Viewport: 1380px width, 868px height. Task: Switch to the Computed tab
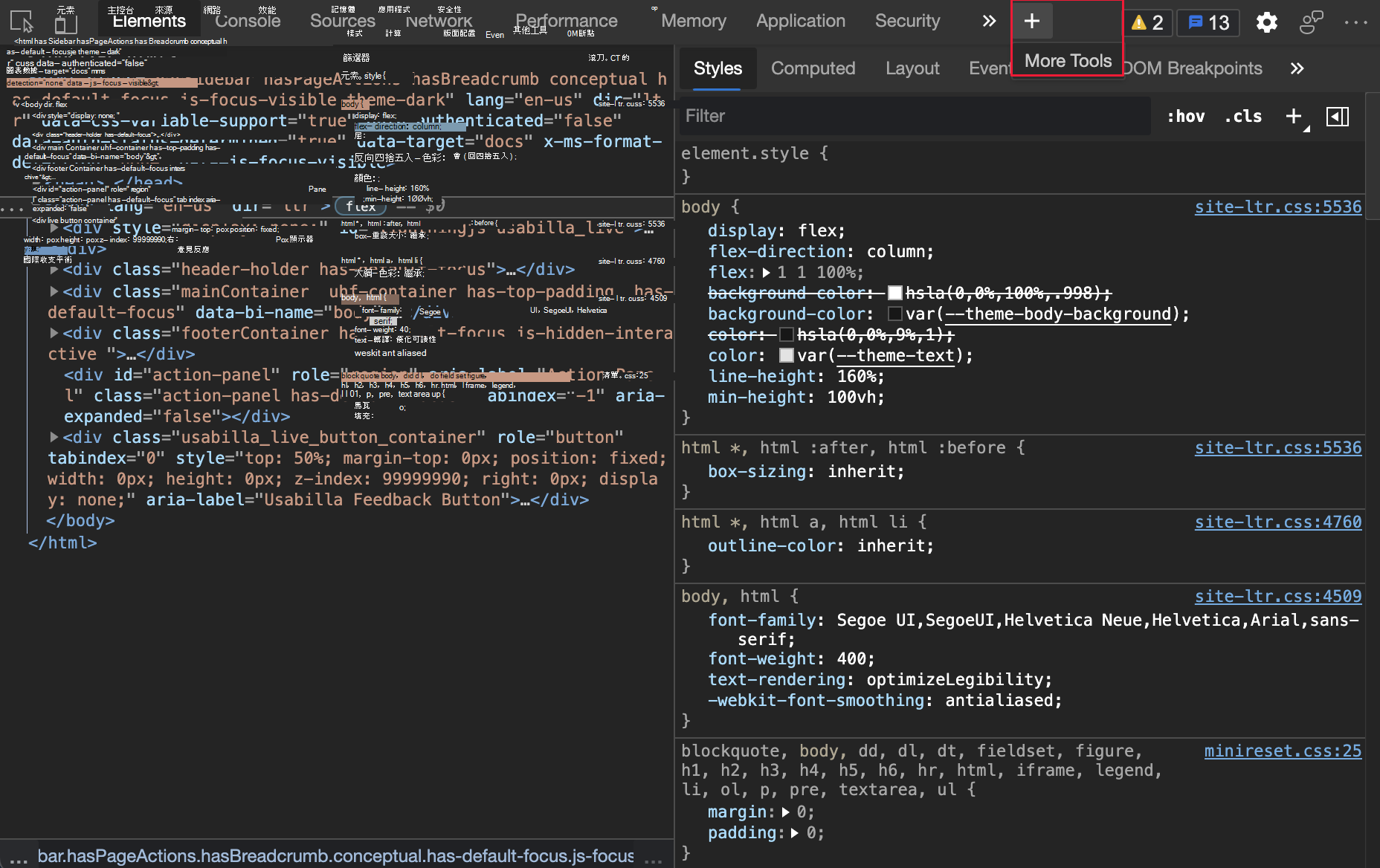pyautogui.click(x=813, y=68)
